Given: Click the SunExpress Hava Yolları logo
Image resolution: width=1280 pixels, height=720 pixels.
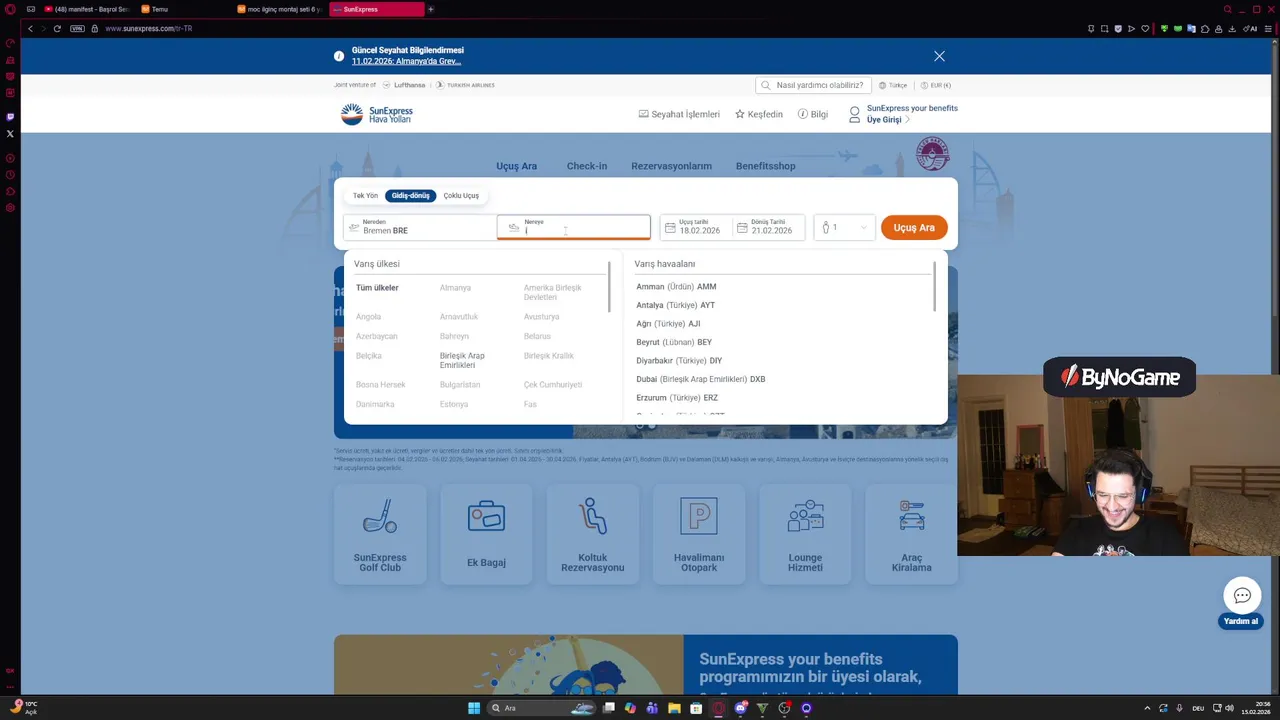Looking at the screenshot, I should point(377,114).
